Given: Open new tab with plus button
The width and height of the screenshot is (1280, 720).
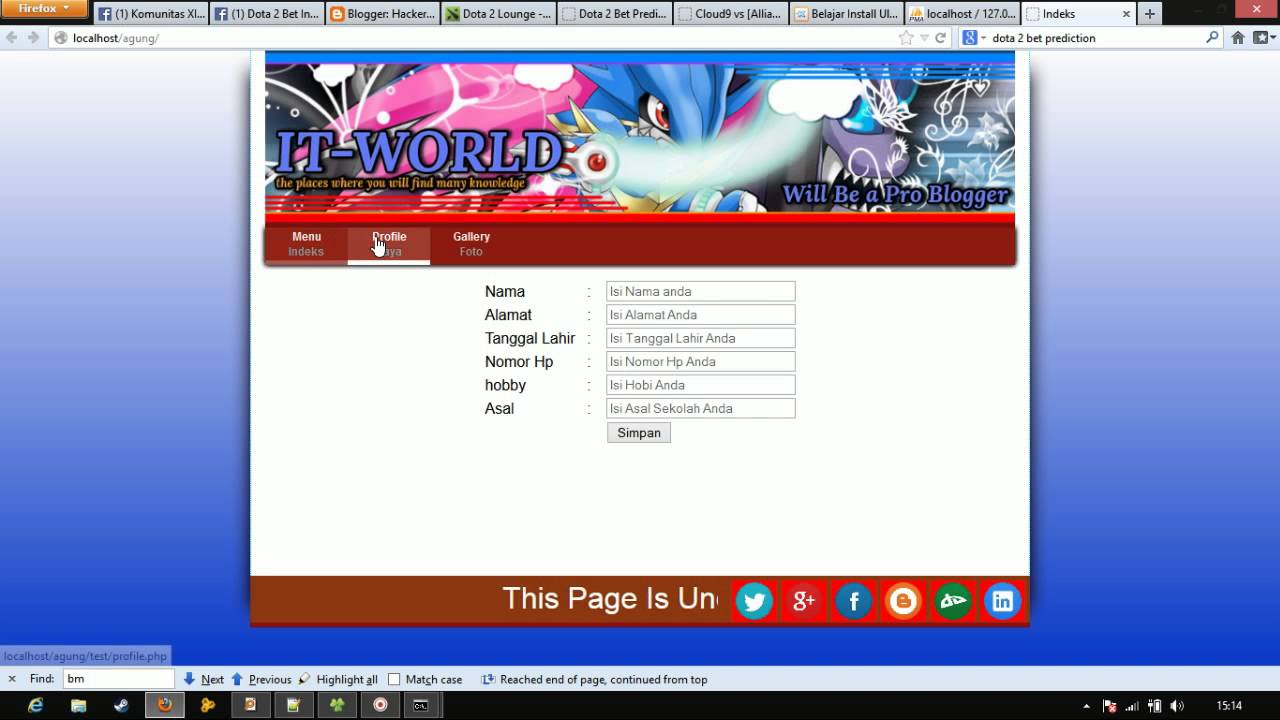Looking at the screenshot, I should tap(1150, 14).
